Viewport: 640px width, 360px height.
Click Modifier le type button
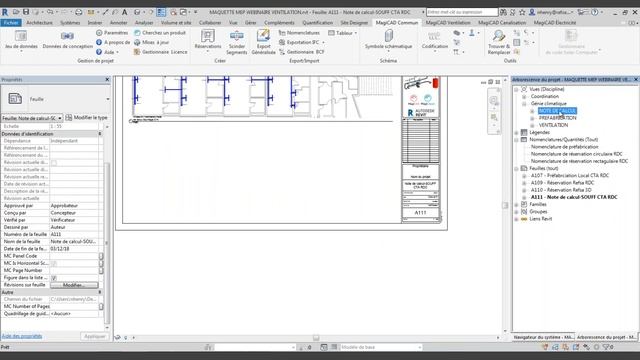click(87, 118)
